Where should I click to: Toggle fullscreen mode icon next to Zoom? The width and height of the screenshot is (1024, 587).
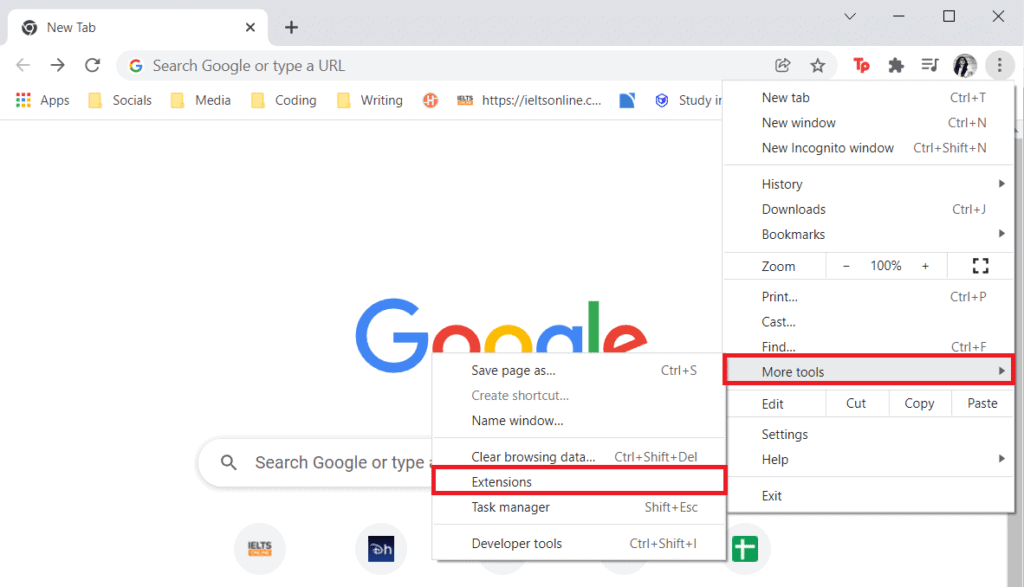point(980,266)
